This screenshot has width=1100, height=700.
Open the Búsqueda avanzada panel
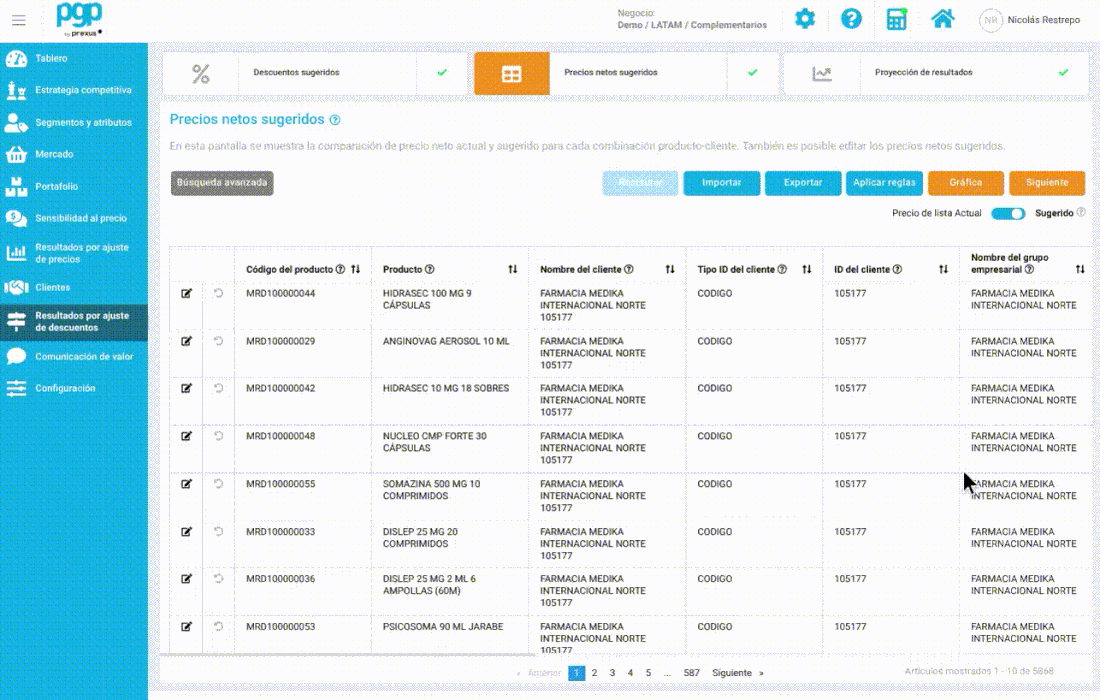point(220,183)
